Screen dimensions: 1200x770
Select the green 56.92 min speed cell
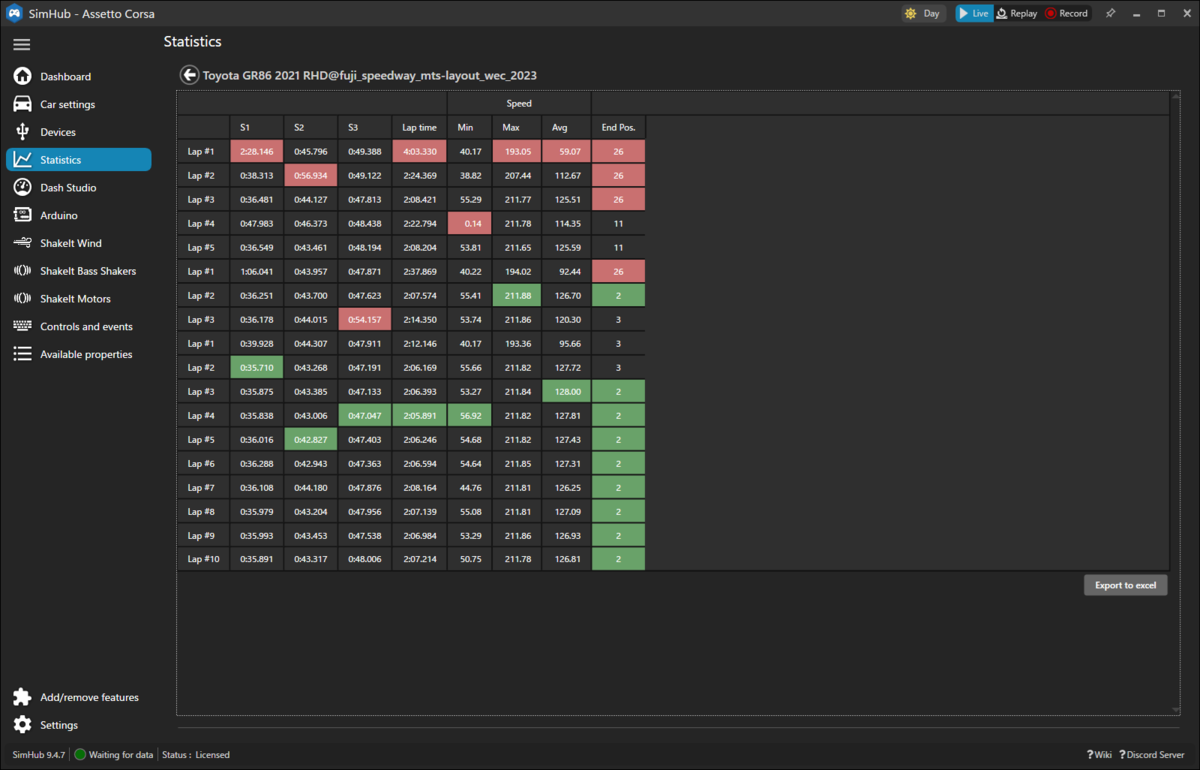(x=470, y=415)
